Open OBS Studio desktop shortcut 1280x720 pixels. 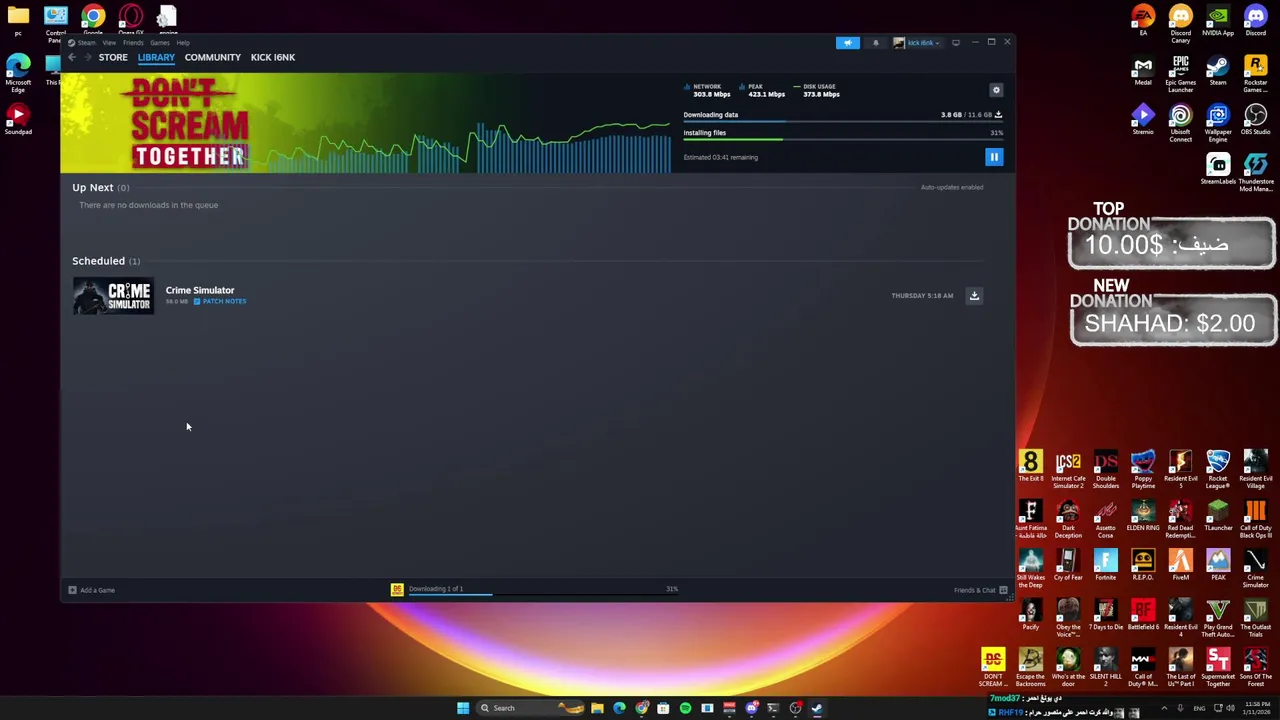coord(1255,120)
